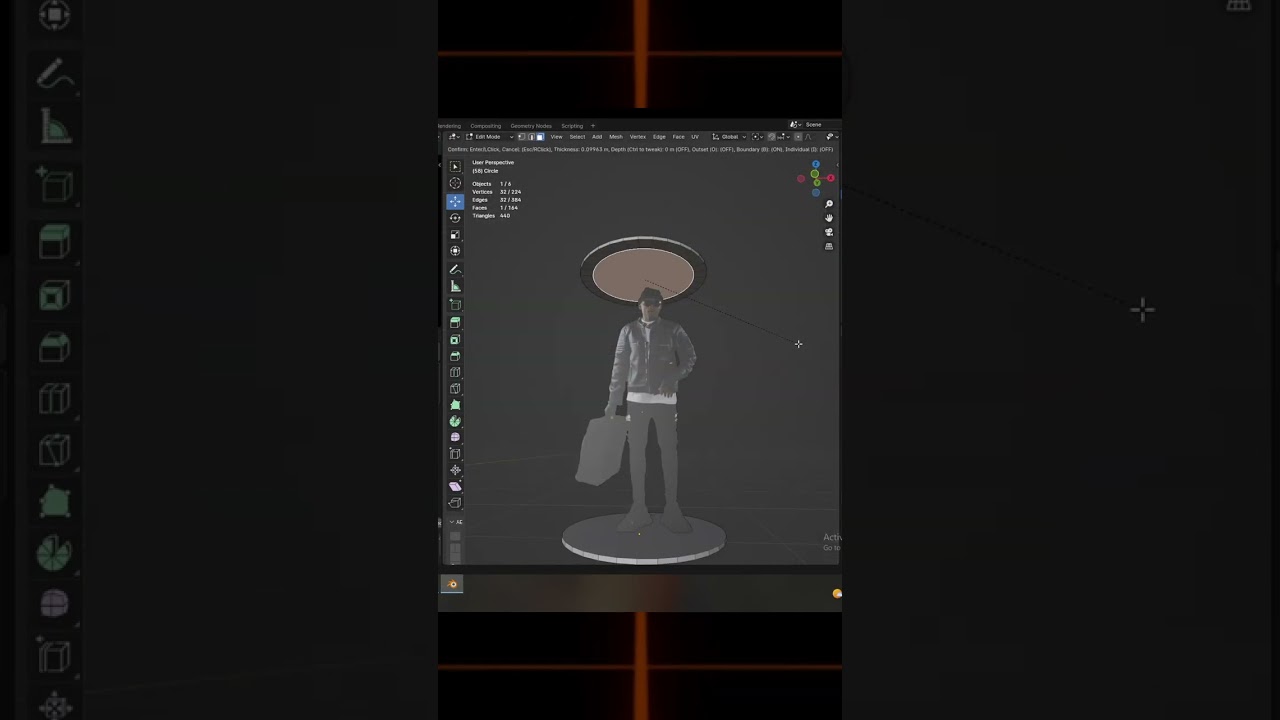Select the Move tool
Screen dimensions: 1280x720
[455, 201]
